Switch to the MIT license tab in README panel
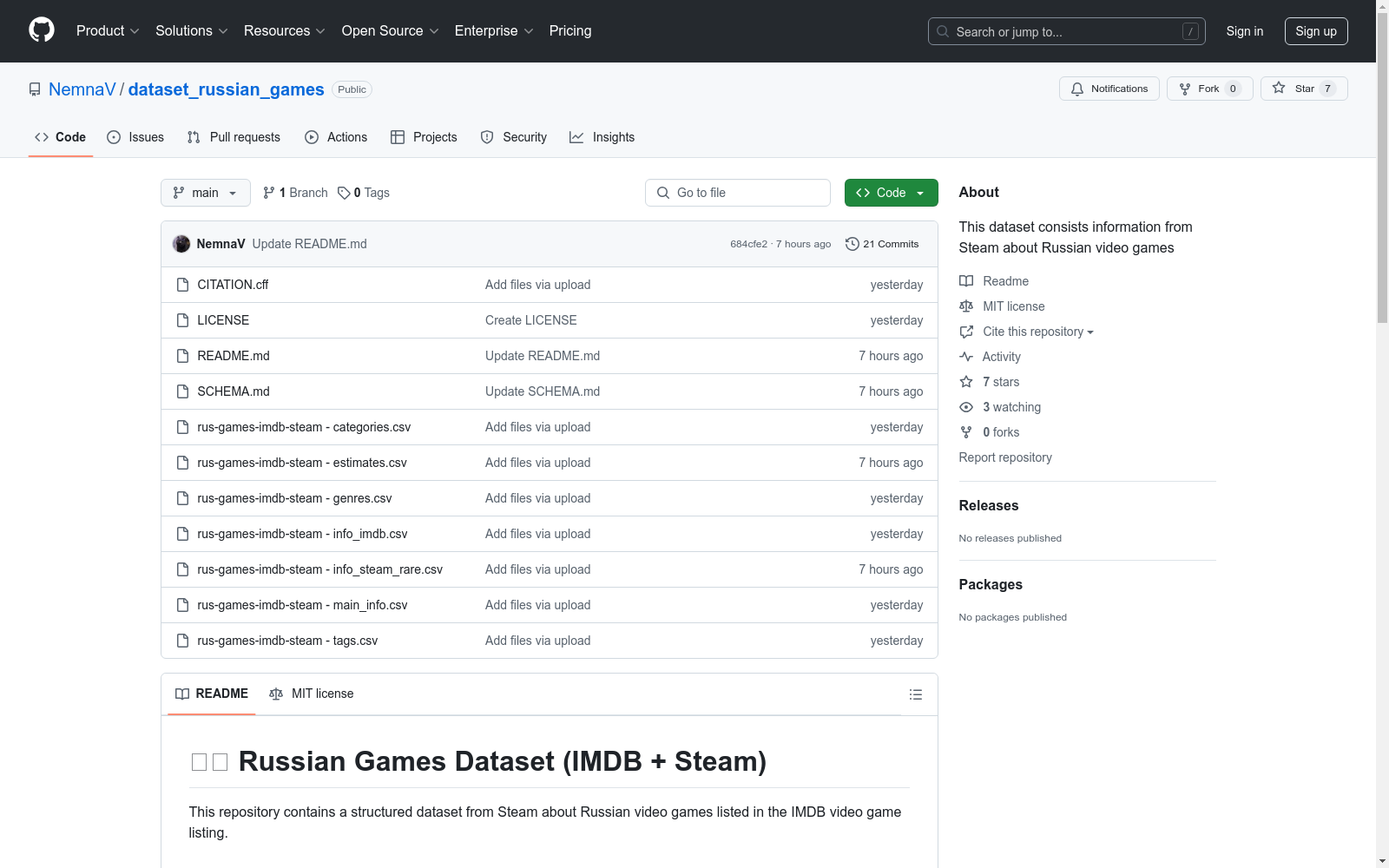Image resolution: width=1389 pixels, height=868 pixels. pyautogui.click(x=312, y=694)
